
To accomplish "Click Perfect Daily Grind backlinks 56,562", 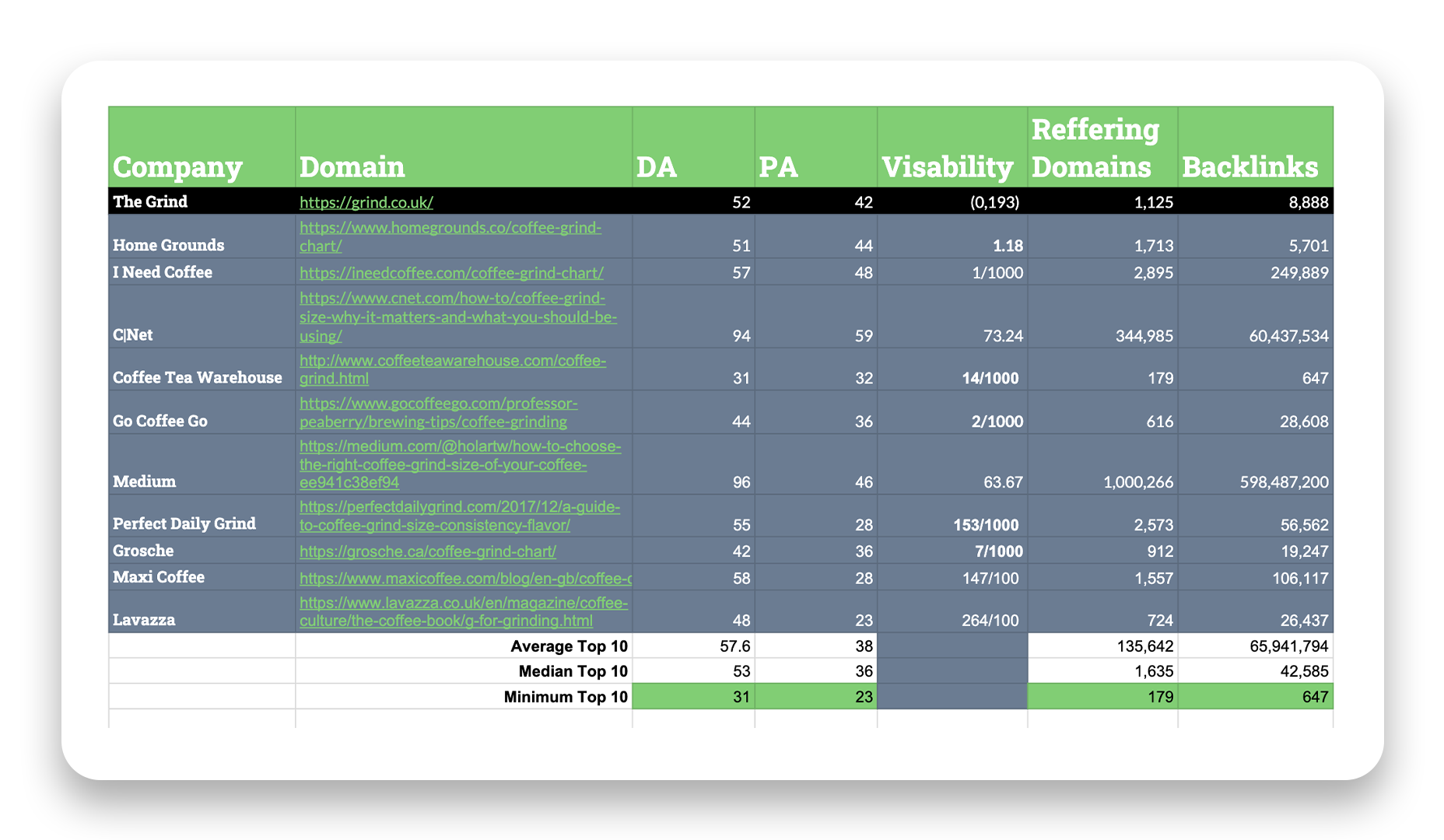I will (x=1305, y=525).
